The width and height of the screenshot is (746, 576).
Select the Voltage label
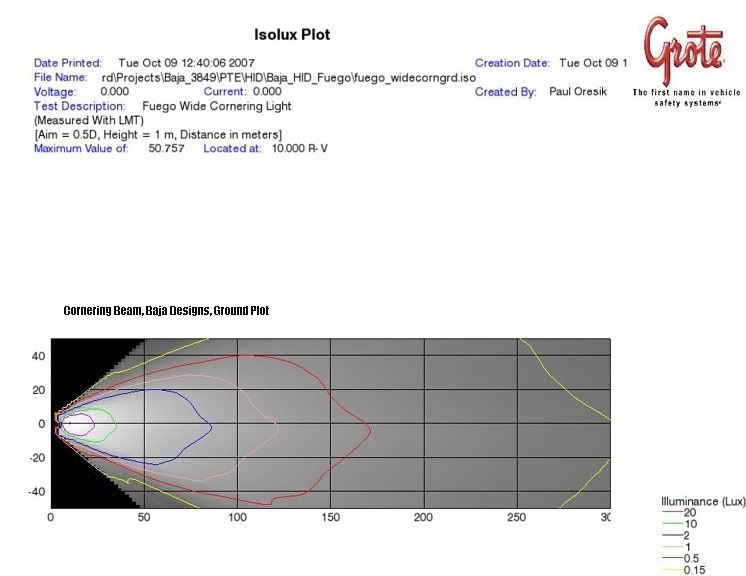(x=55, y=91)
